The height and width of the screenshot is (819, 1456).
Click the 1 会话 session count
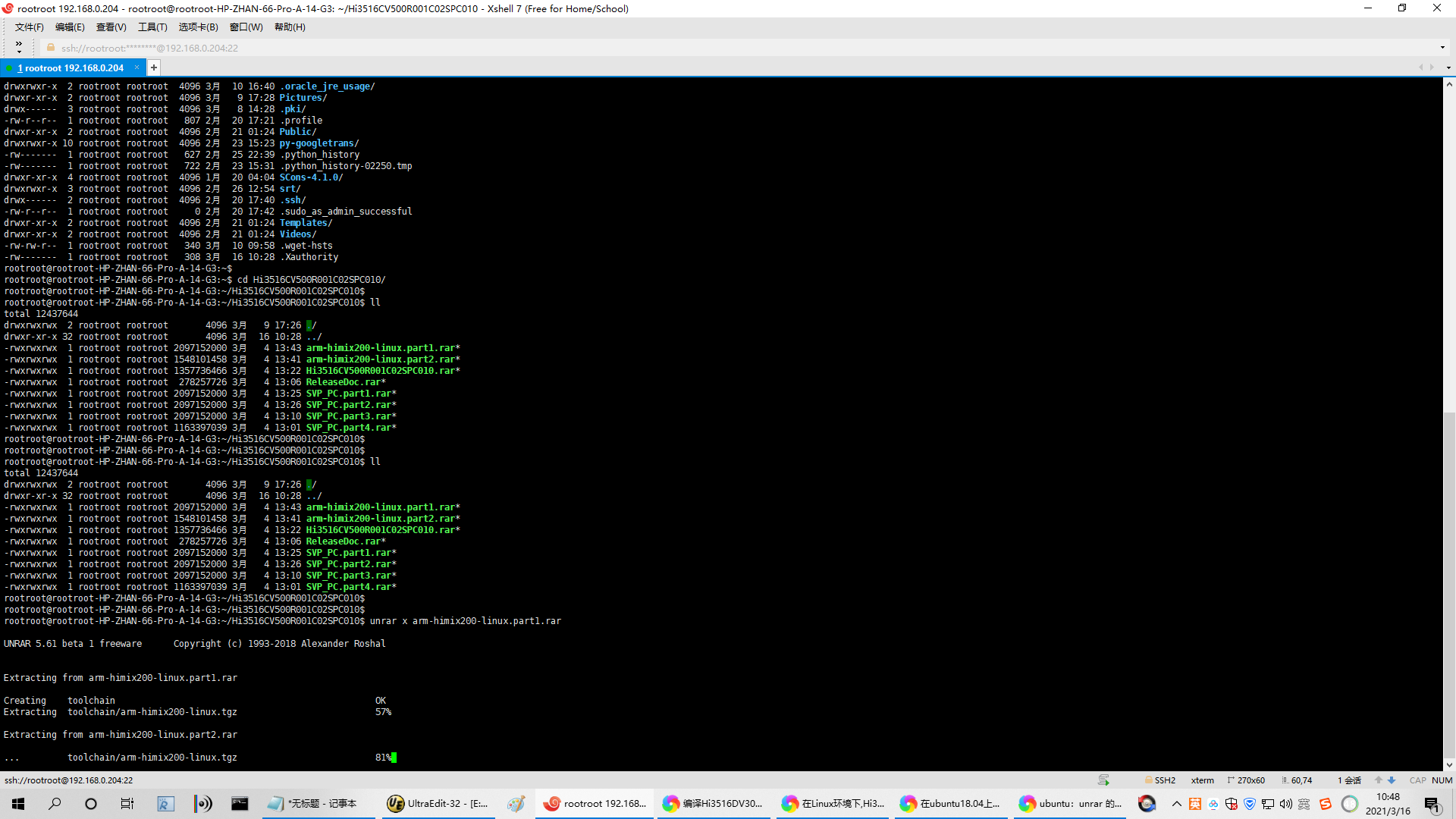(x=1349, y=780)
